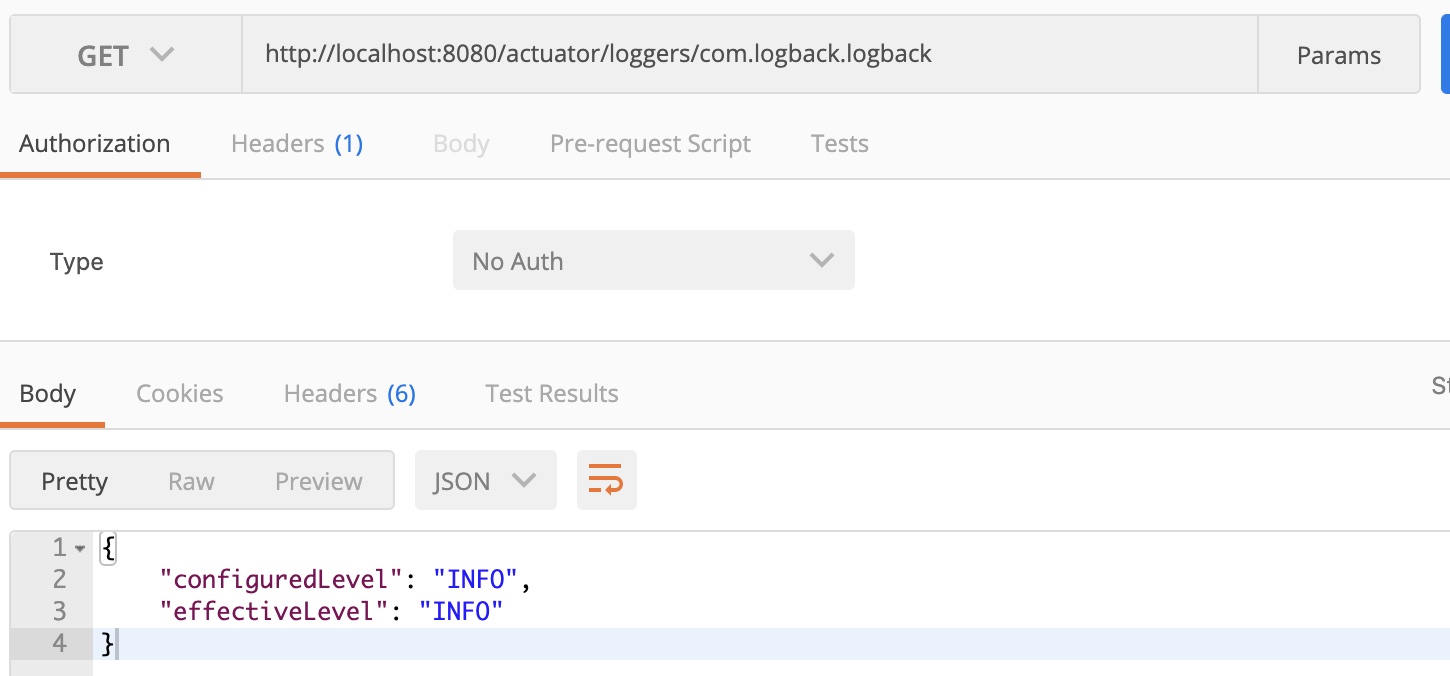This screenshot has width=1450, height=676.
Task: Open the GET method dropdown
Action: [x=126, y=55]
